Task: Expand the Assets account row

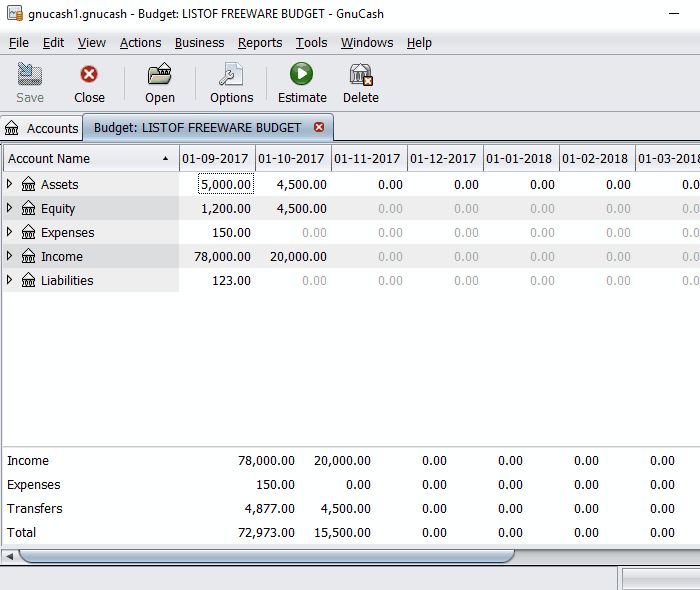Action: coord(9,183)
